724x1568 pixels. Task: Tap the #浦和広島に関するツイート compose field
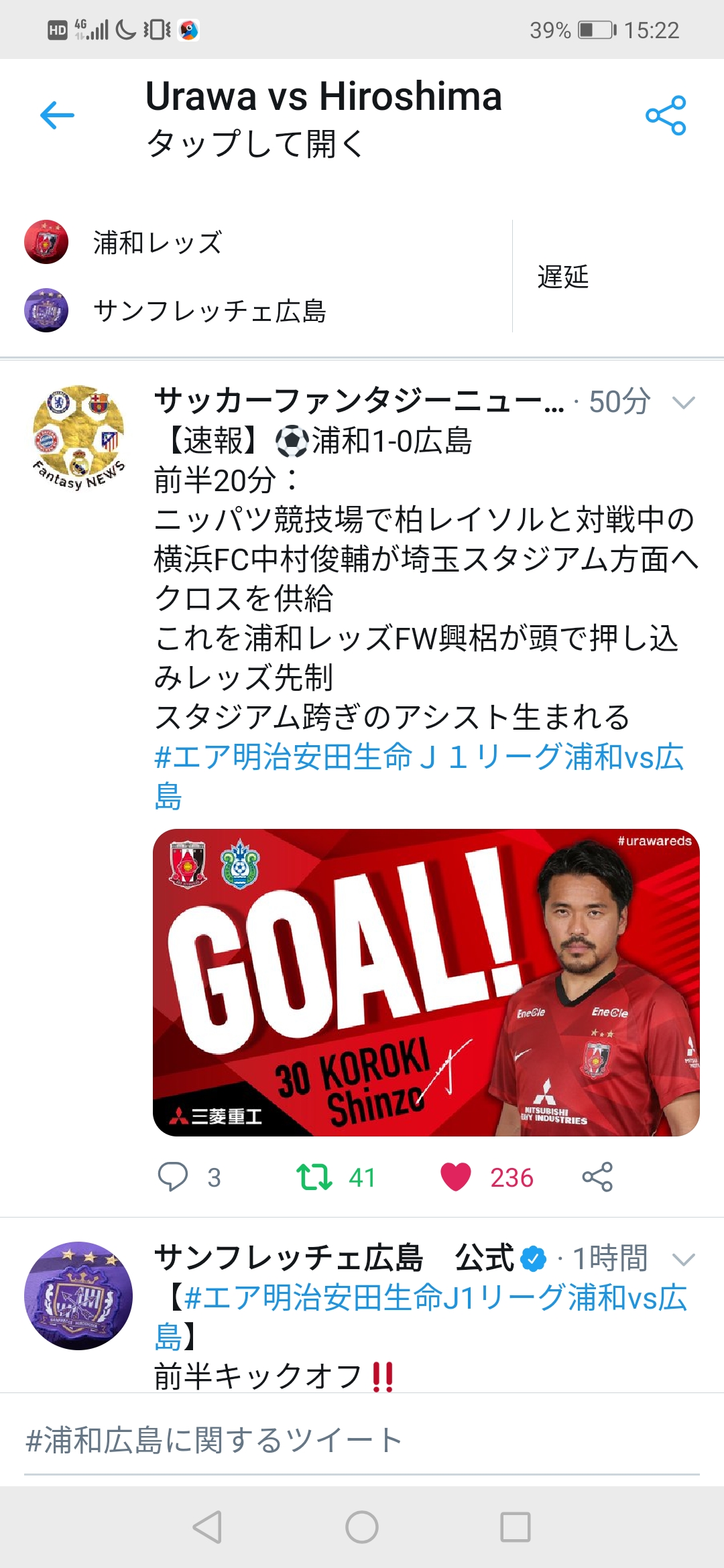362,1440
